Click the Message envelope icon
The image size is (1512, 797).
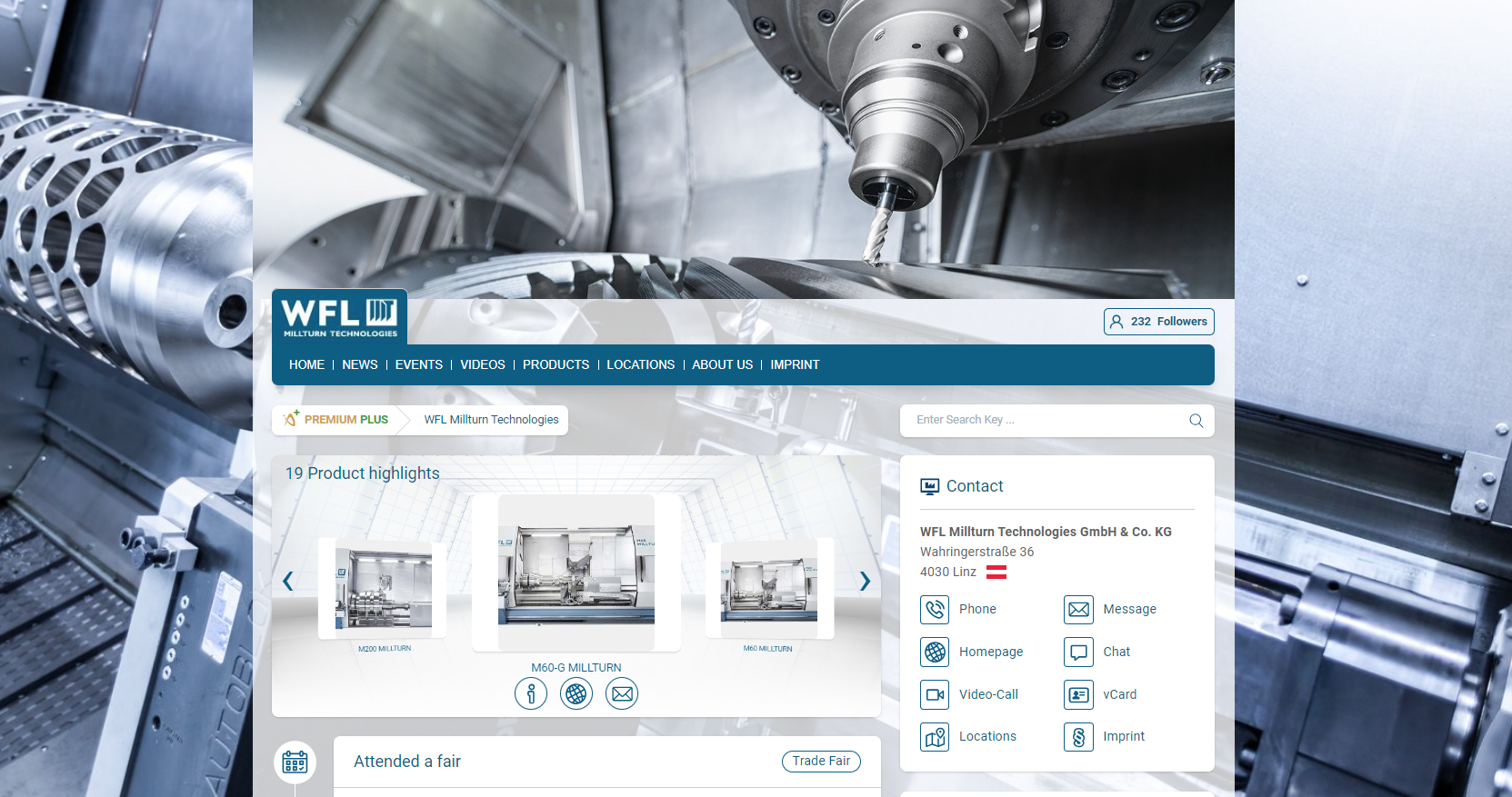tap(1078, 609)
